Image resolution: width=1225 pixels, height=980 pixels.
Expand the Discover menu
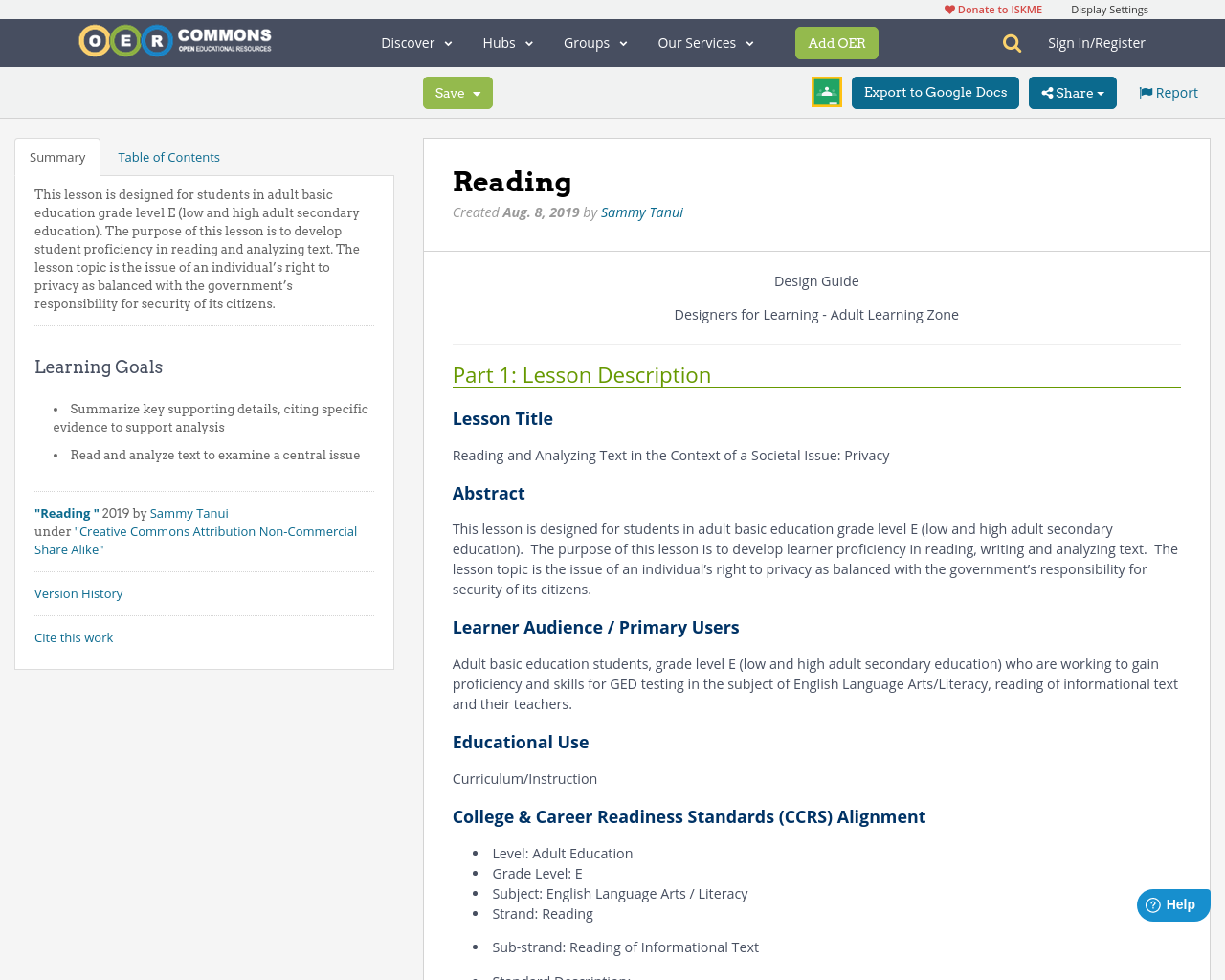414,41
